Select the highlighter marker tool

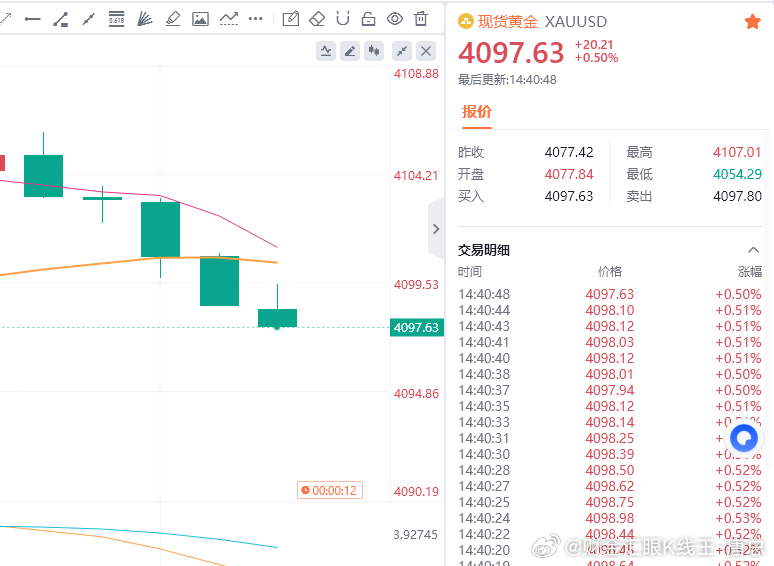[173, 19]
